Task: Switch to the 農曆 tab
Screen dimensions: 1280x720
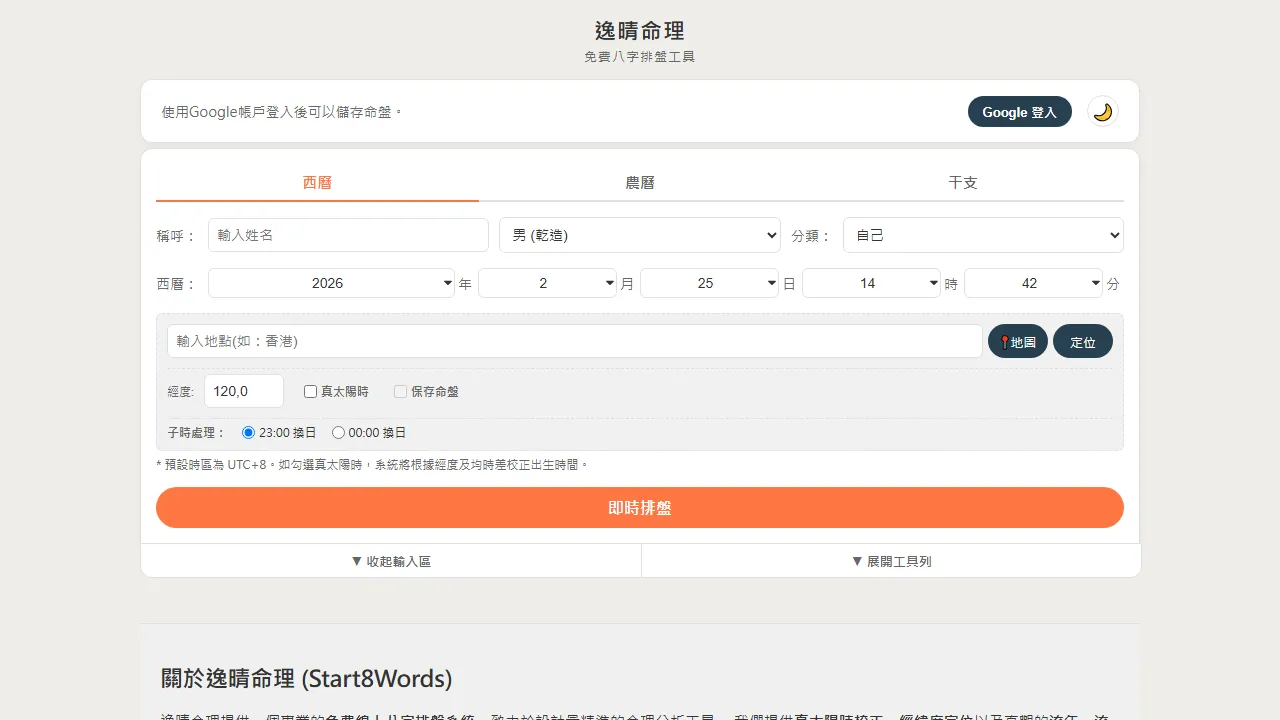Action: click(x=639, y=183)
